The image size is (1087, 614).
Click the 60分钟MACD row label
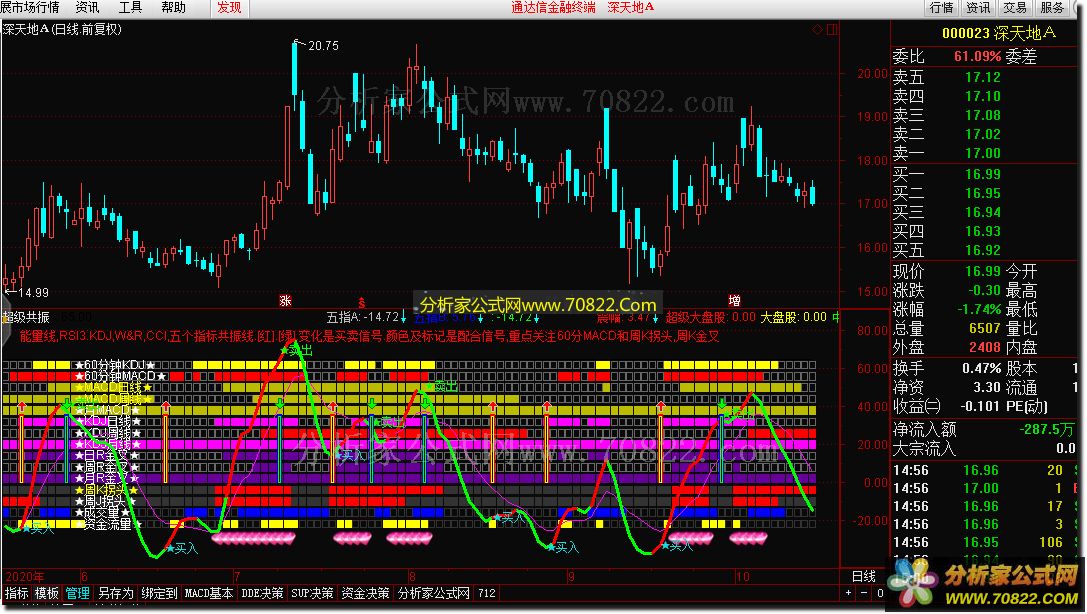pos(121,376)
